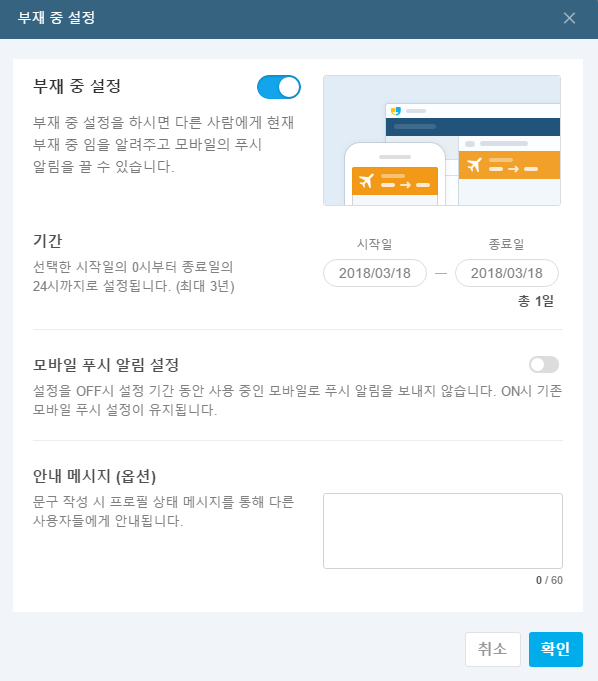
Task: Close the 부재 중 설정 dialog
Action: (569, 18)
